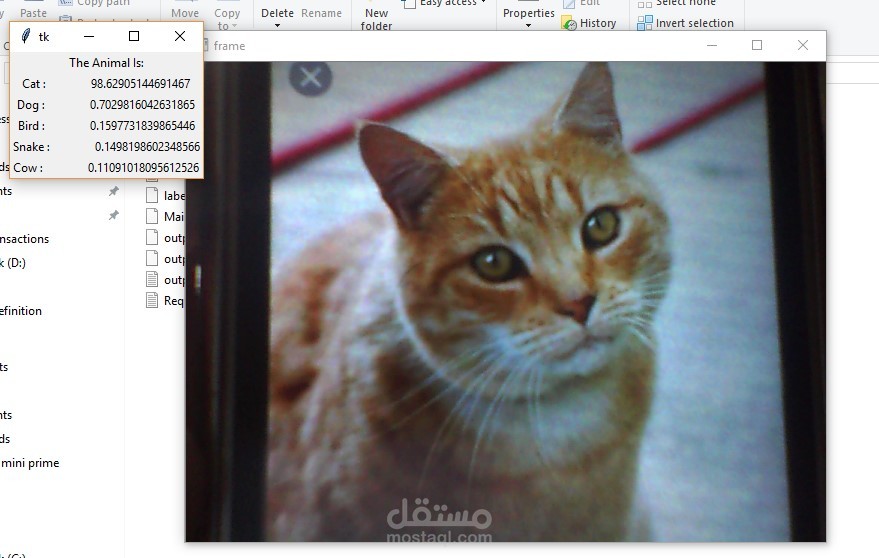
Task: Select the item ending in 'nsactions' in navigation pane
Action: pyautogui.click(x=25, y=239)
